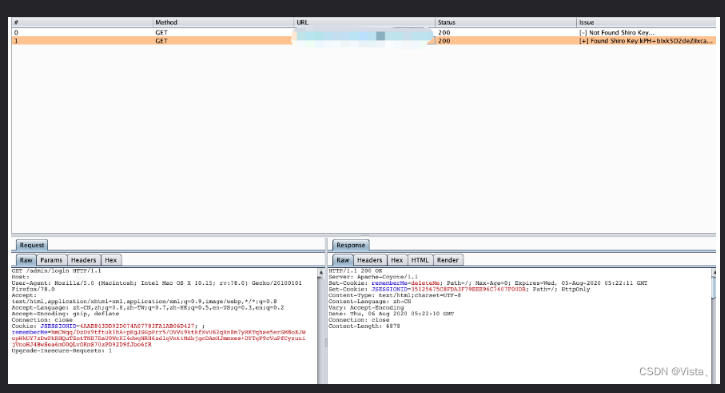The image size is (725, 393).
Task: Click the '[+] Found Shiro Key' issue cell
Action: (646, 41)
